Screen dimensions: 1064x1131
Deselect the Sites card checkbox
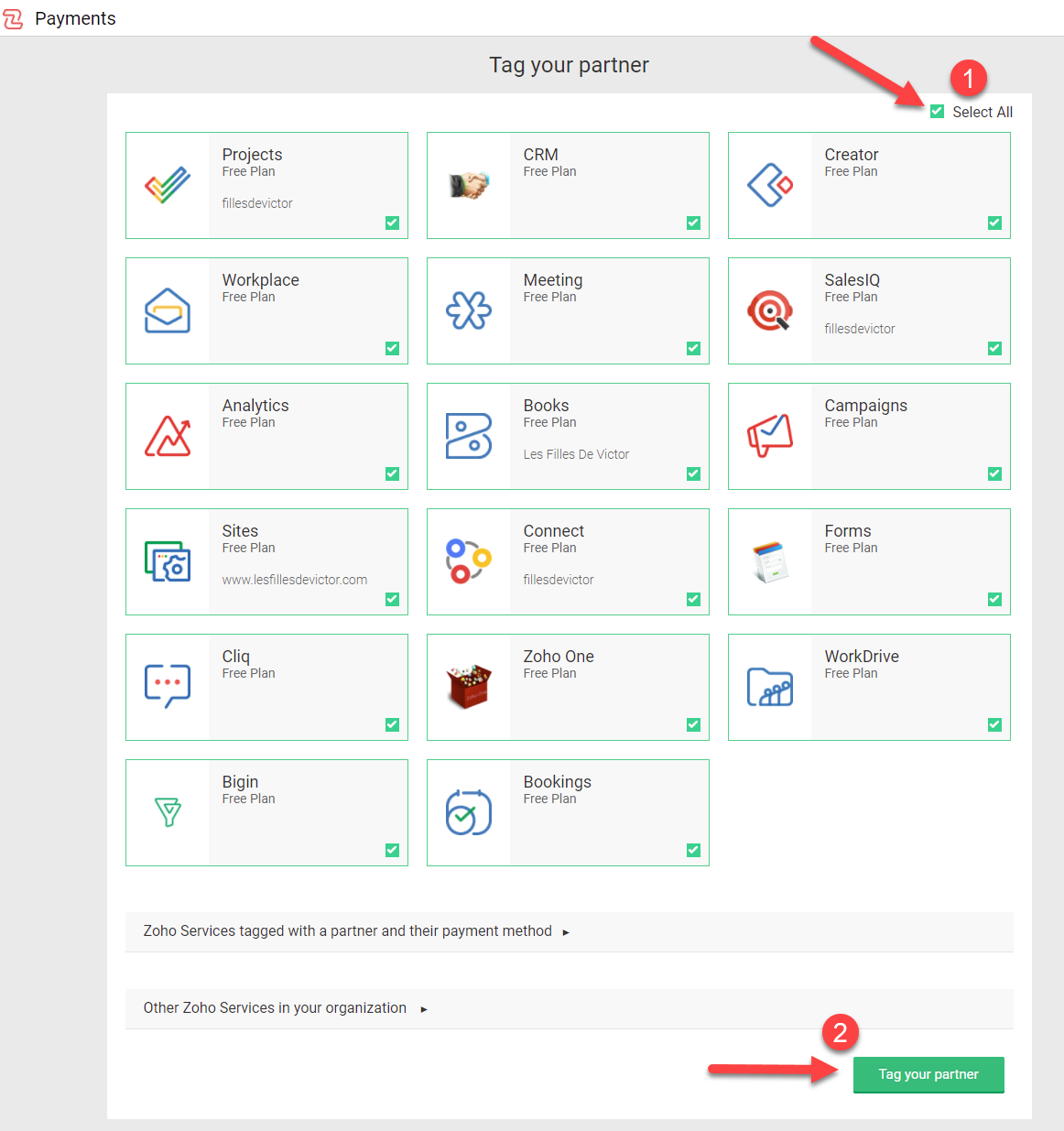392,599
